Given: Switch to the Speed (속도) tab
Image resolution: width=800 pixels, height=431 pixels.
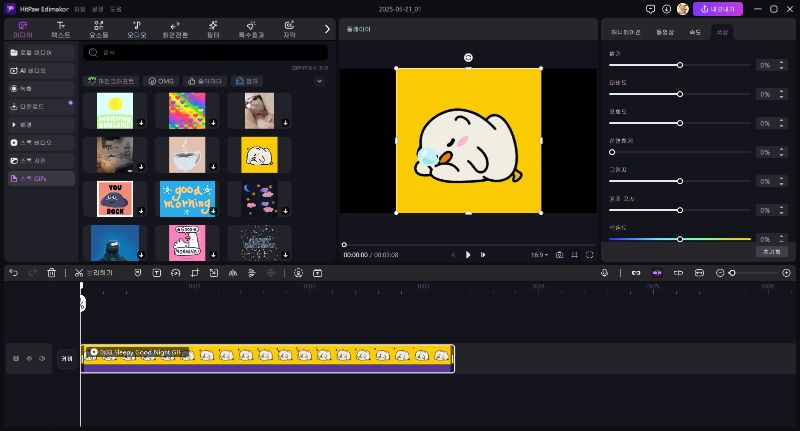Looking at the screenshot, I should tap(695, 32).
